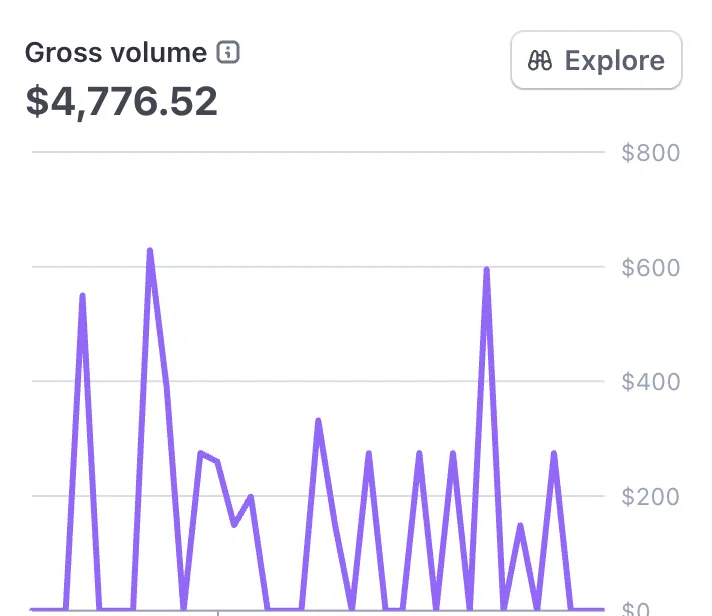Click the Gross volume heading
Screen dimensions: 712x616
point(116,53)
